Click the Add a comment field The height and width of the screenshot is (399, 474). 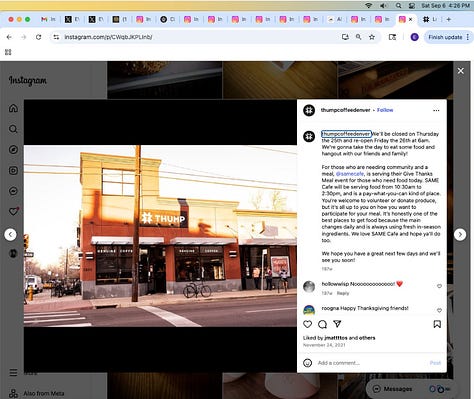click(370, 363)
